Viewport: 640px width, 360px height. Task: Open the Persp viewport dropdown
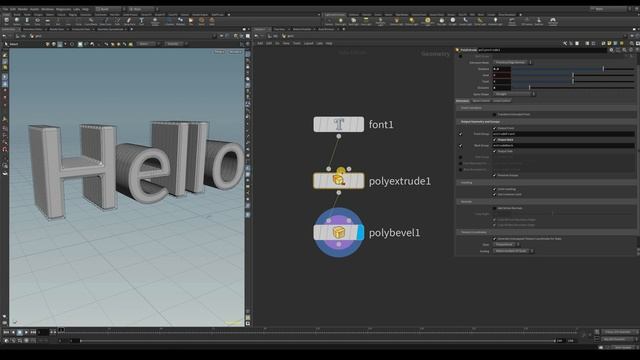tap(219, 52)
